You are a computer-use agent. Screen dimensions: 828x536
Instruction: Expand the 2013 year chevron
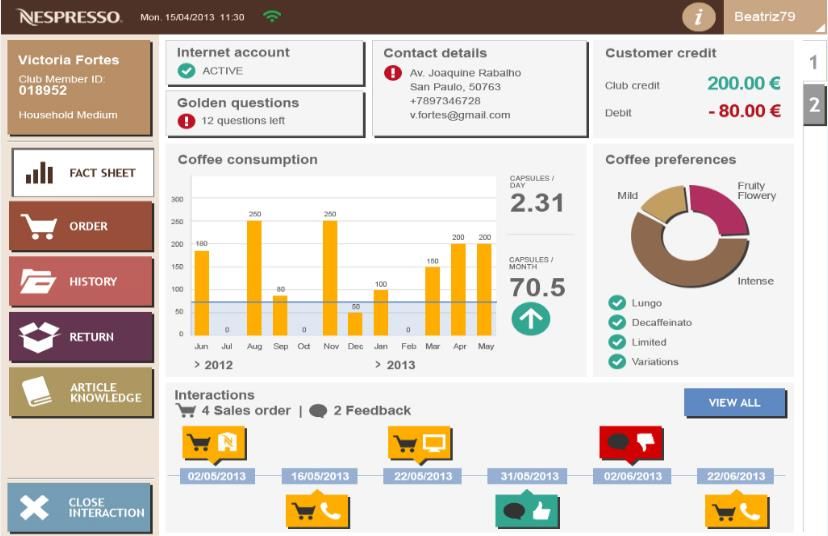[x=378, y=364]
